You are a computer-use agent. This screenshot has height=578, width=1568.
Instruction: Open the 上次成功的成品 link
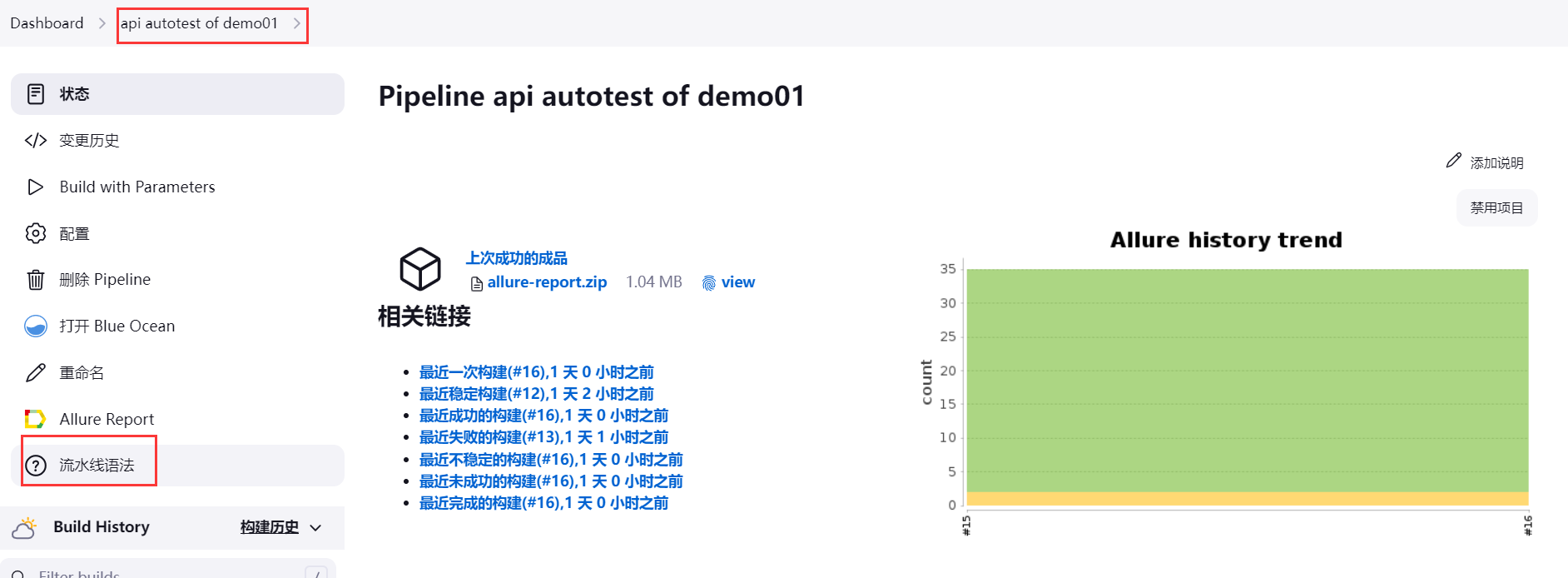click(x=517, y=259)
